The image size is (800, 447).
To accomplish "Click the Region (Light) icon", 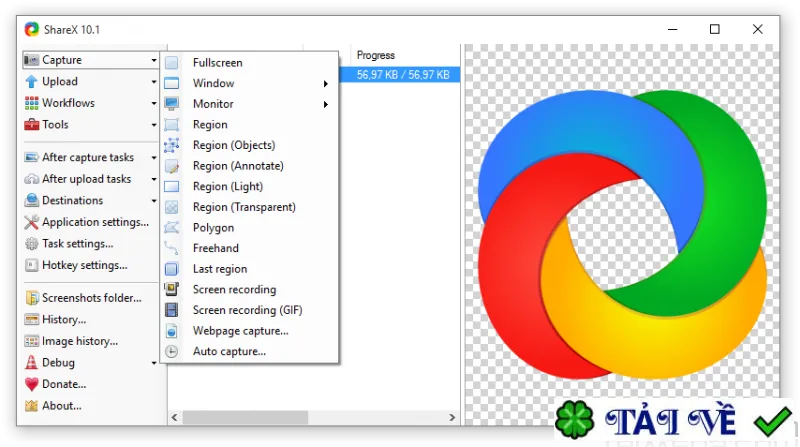I will [x=172, y=186].
